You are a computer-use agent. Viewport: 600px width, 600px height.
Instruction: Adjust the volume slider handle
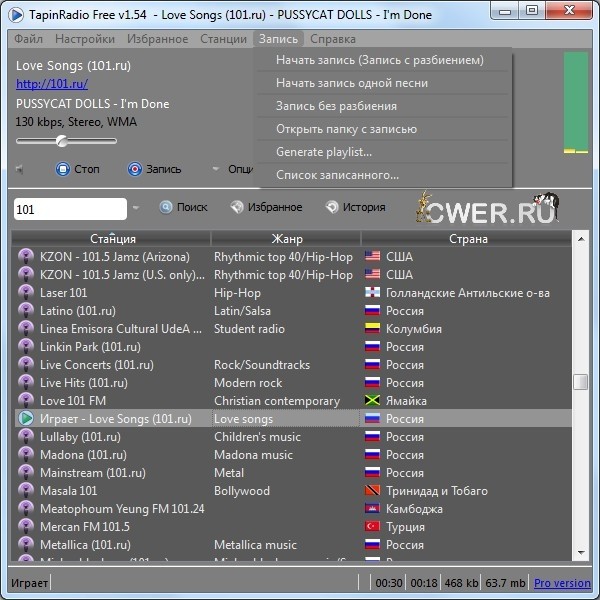coord(61,141)
